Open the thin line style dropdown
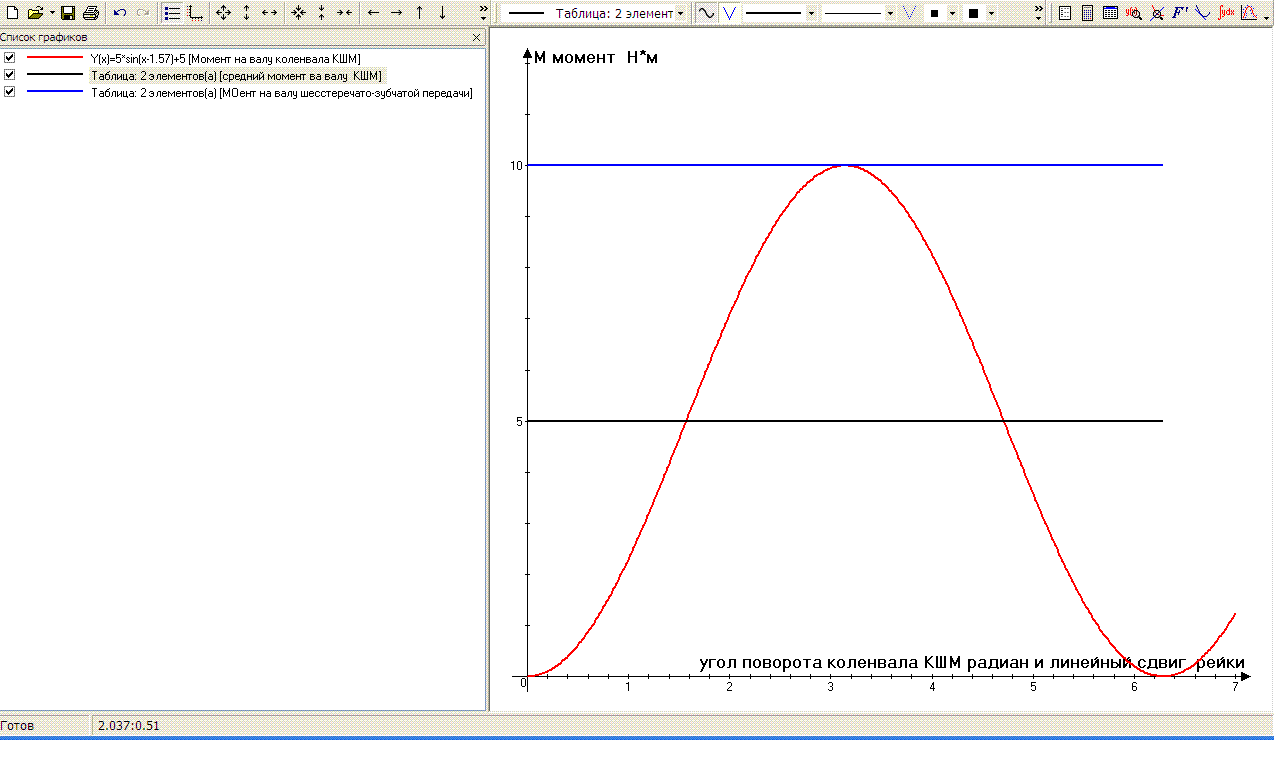The height and width of the screenshot is (770, 1280). pyautogui.click(x=890, y=13)
